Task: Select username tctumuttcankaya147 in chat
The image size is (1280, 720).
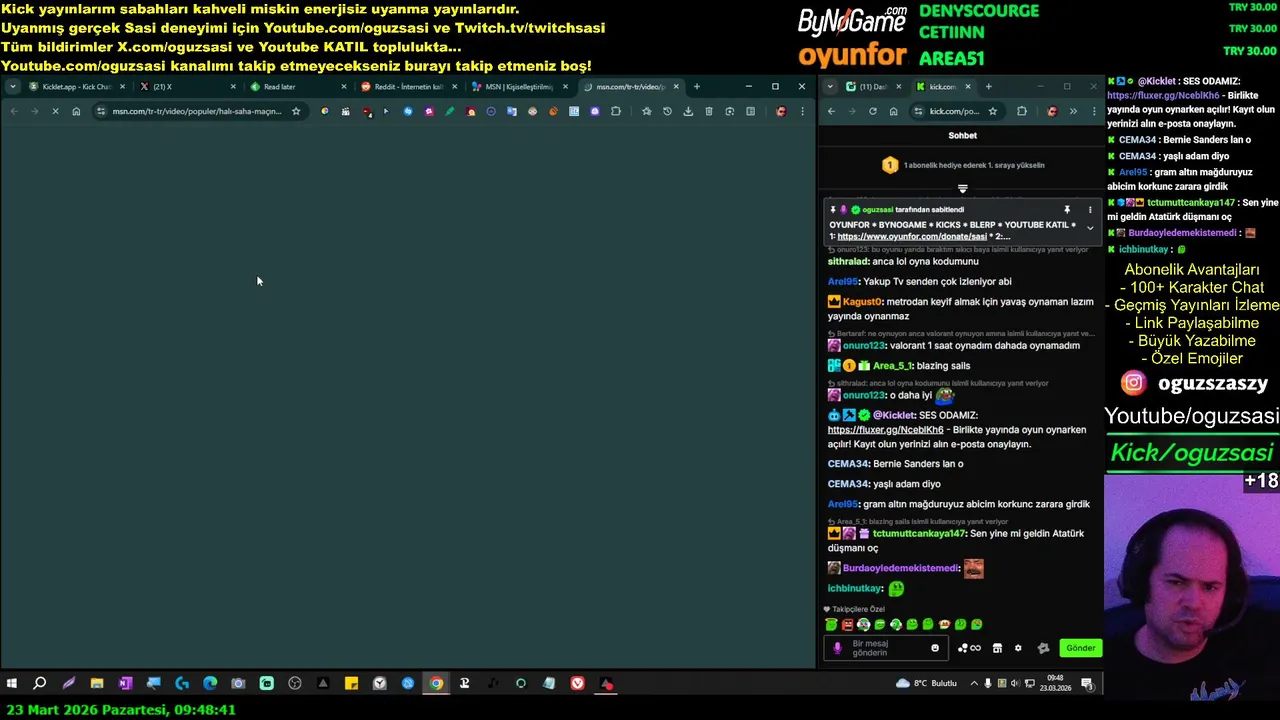Action: [x=919, y=534]
